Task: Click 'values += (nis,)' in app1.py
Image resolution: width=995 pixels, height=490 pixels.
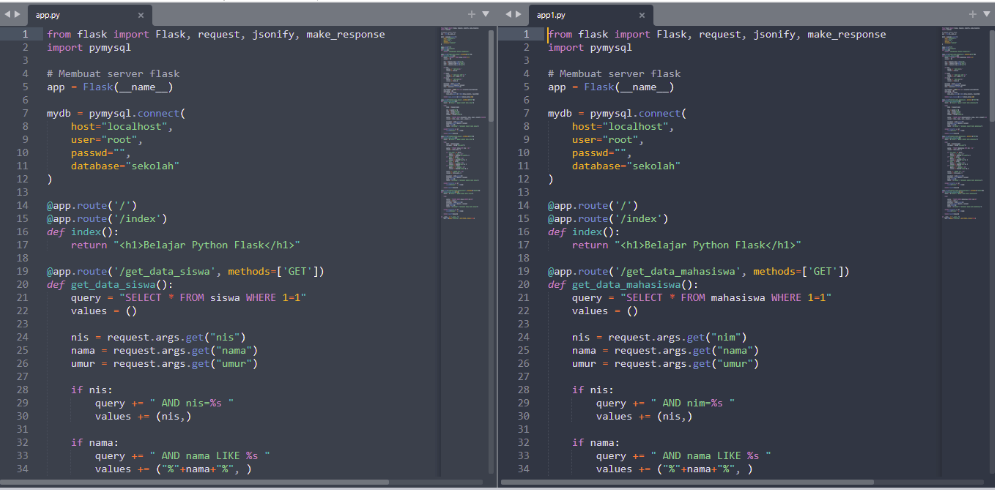Action: [x=644, y=416]
